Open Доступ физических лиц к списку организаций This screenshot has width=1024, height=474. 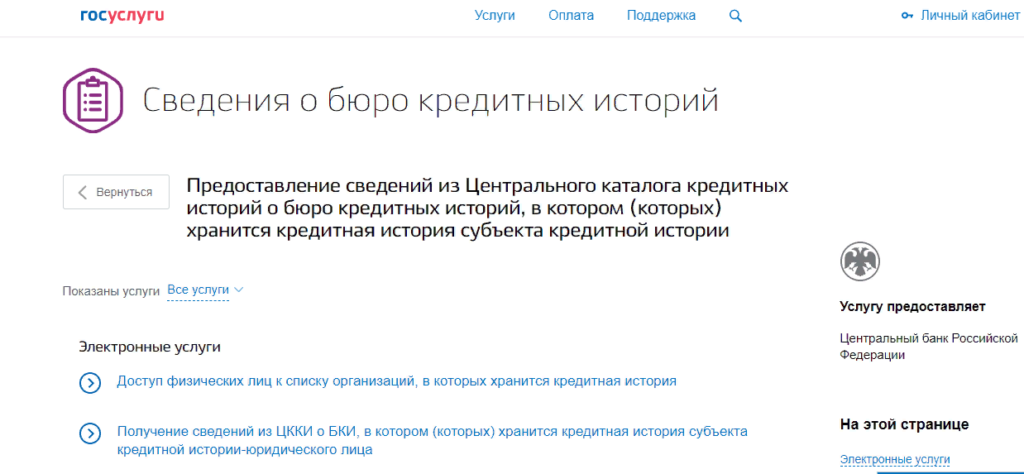(396, 381)
